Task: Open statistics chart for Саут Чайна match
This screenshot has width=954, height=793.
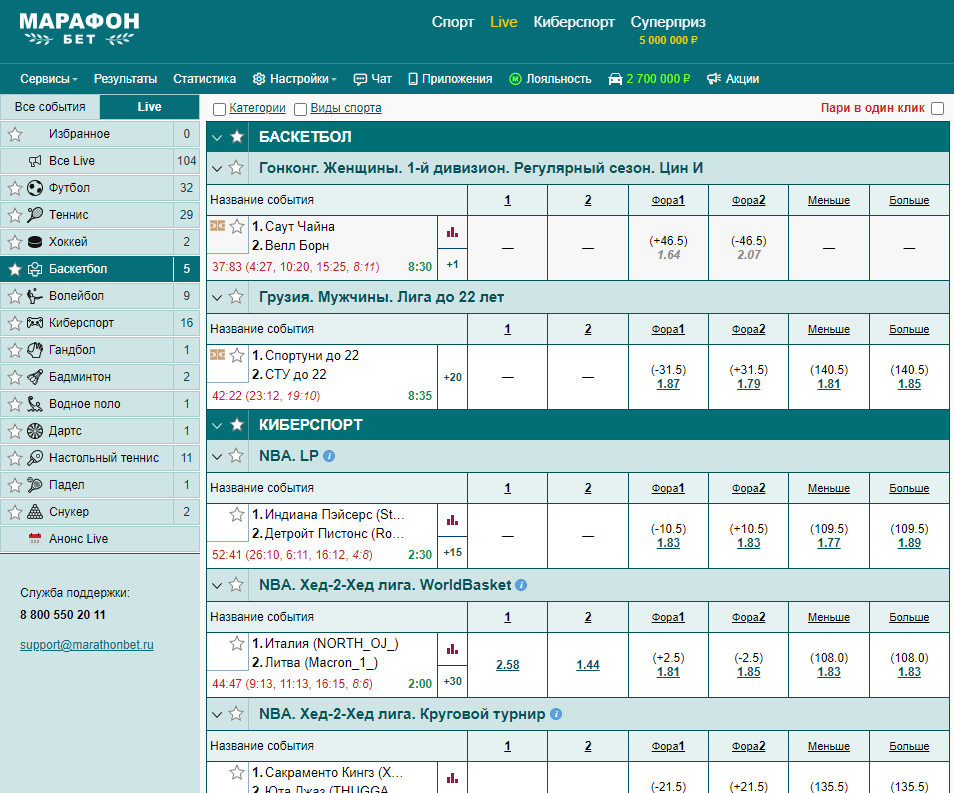Action: pos(452,232)
